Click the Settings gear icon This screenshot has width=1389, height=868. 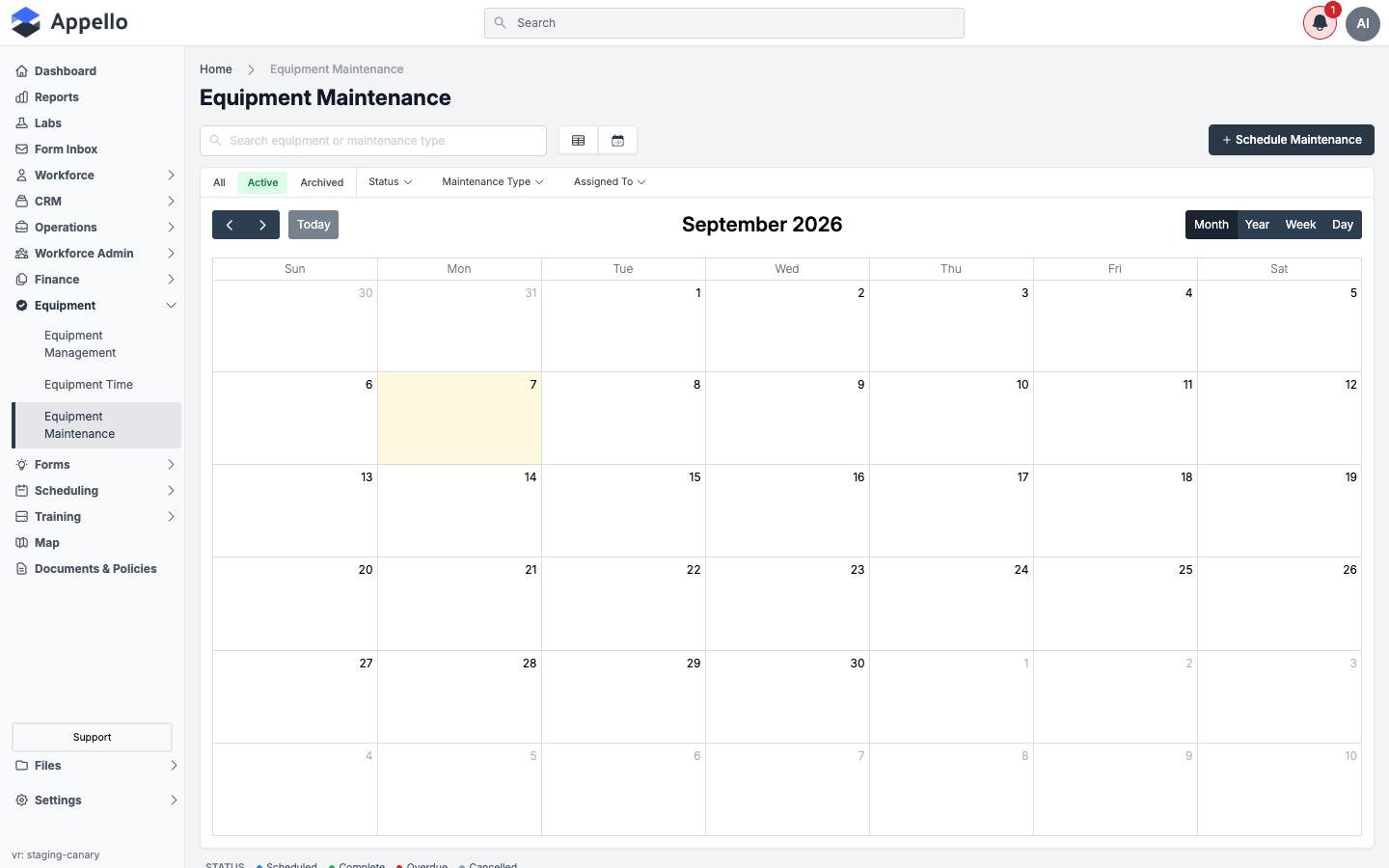(x=22, y=800)
